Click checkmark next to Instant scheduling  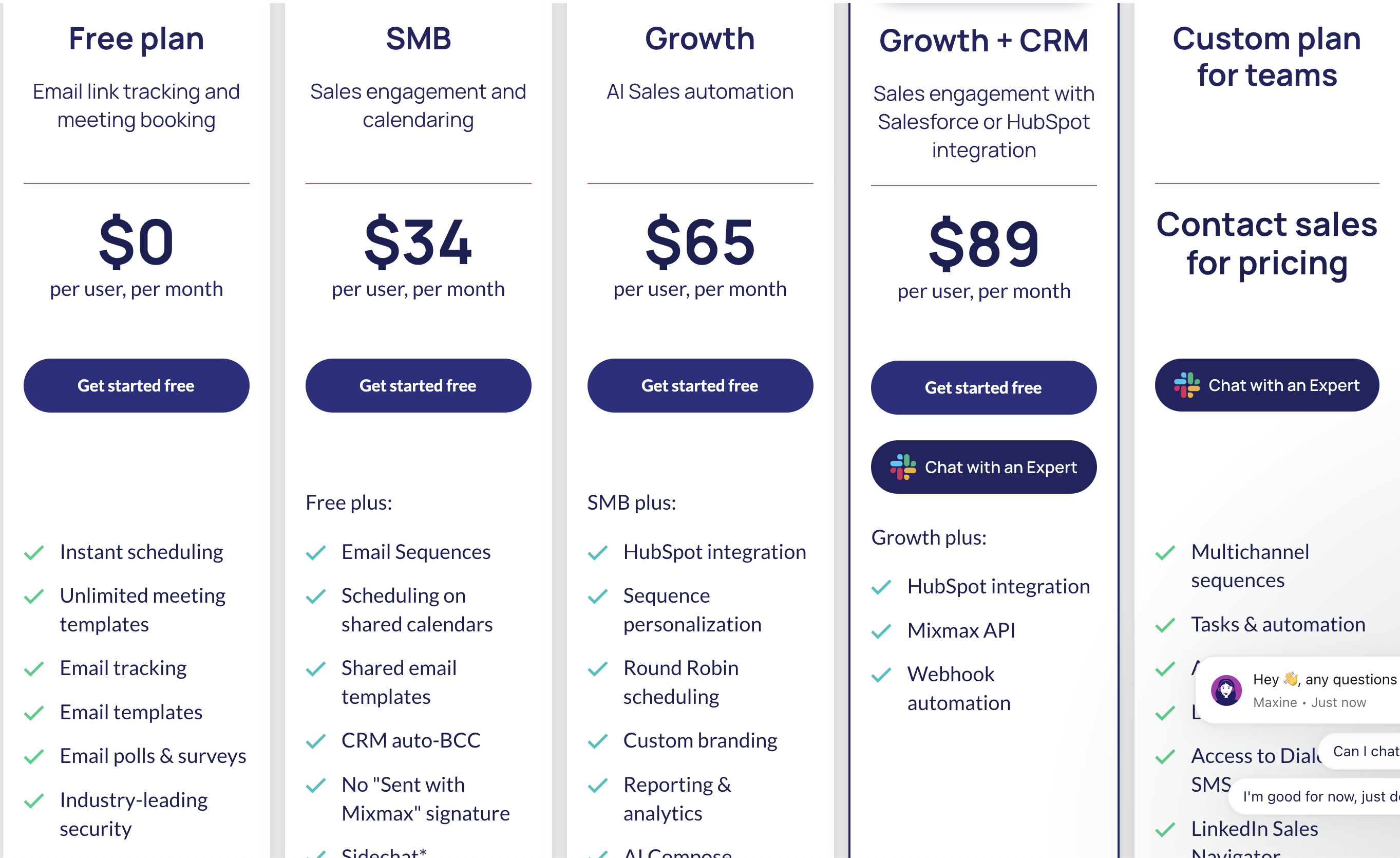tap(34, 552)
